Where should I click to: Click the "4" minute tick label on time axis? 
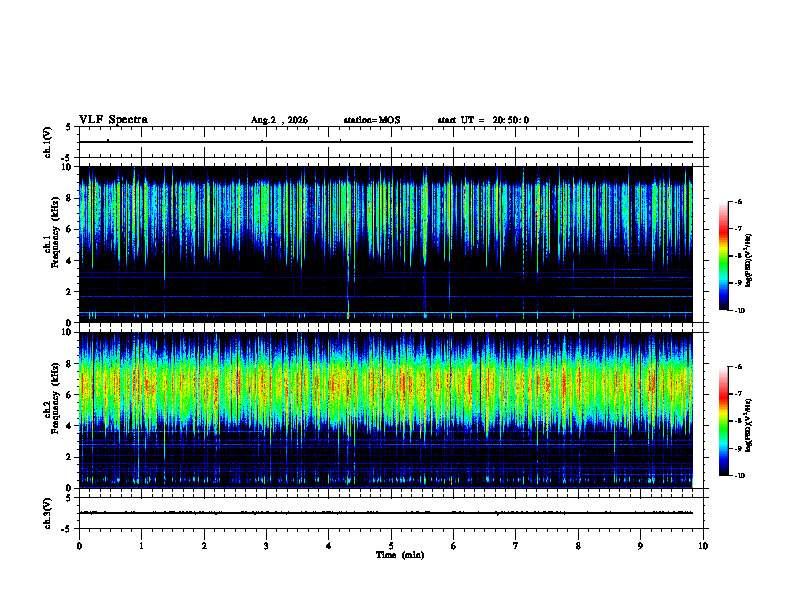[328, 546]
